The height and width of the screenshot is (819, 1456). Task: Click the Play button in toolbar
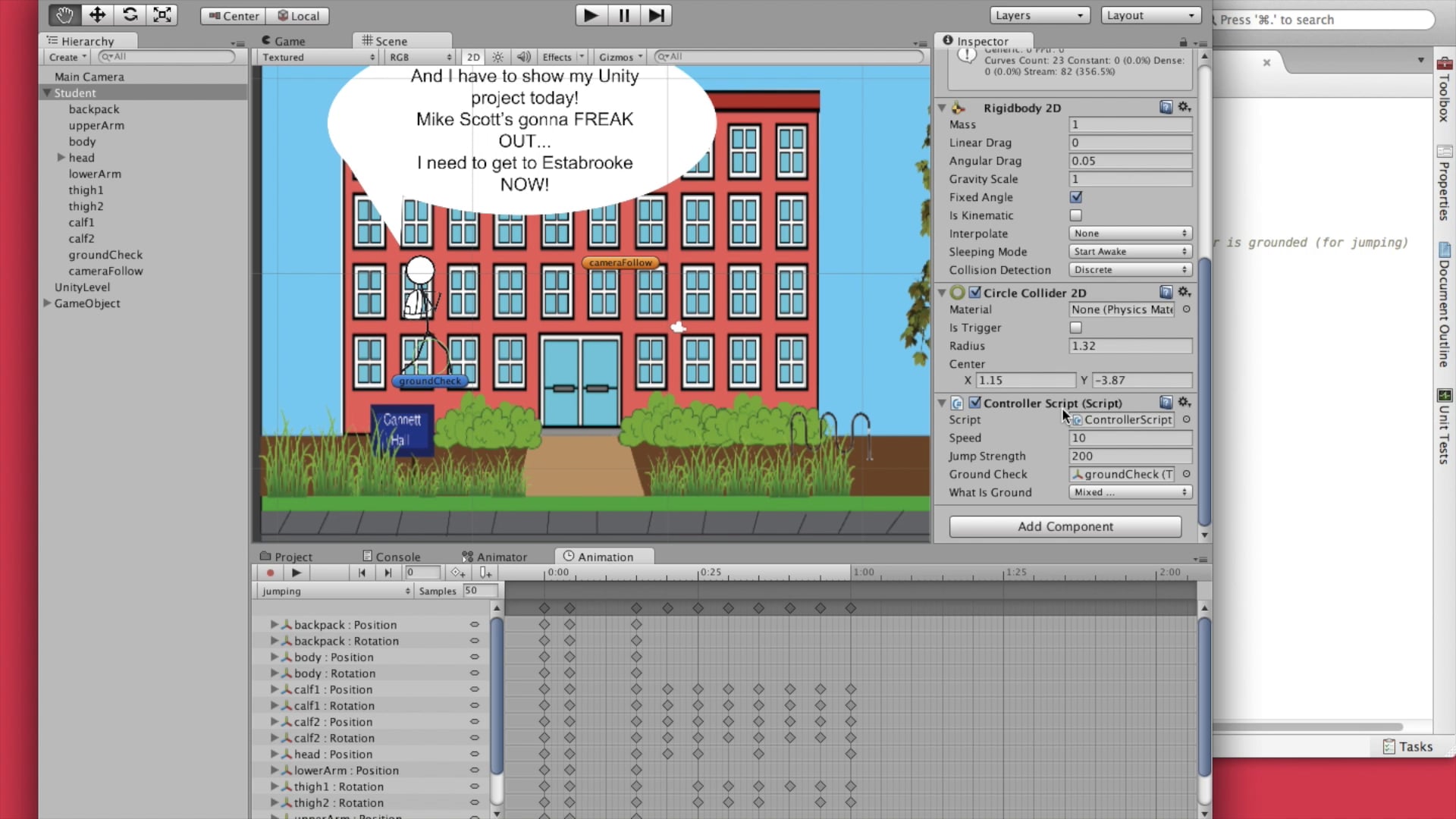[x=591, y=15]
